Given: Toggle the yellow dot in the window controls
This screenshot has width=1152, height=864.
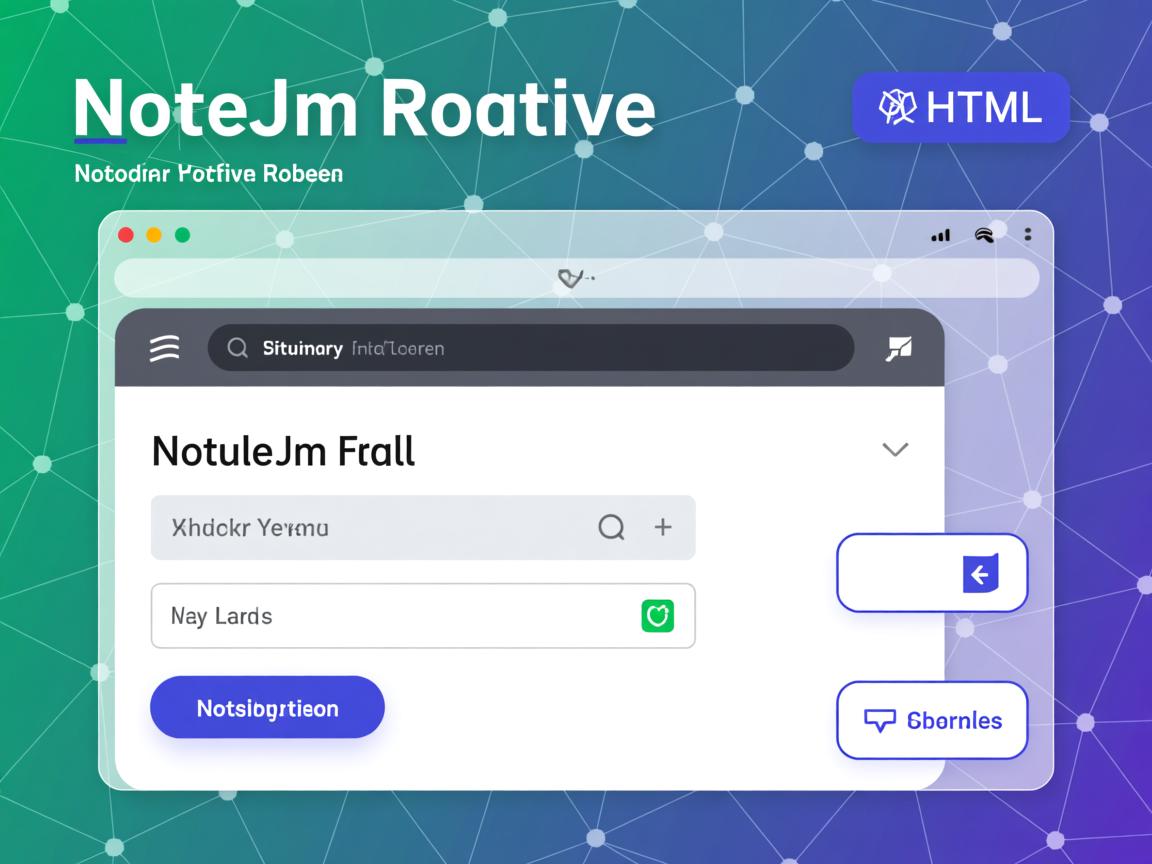Looking at the screenshot, I should pos(153,234).
